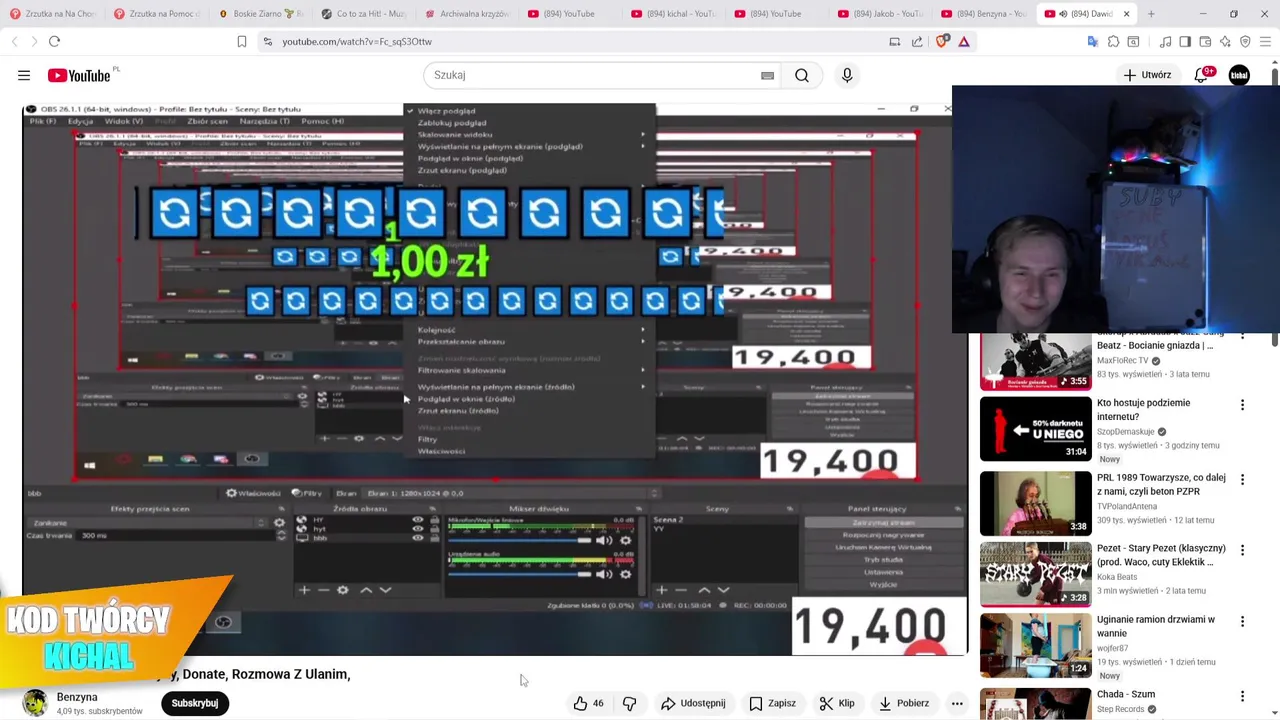Download the video with Pobierz
Image resolution: width=1280 pixels, height=720 pixels.
click(x=904, y=703)
